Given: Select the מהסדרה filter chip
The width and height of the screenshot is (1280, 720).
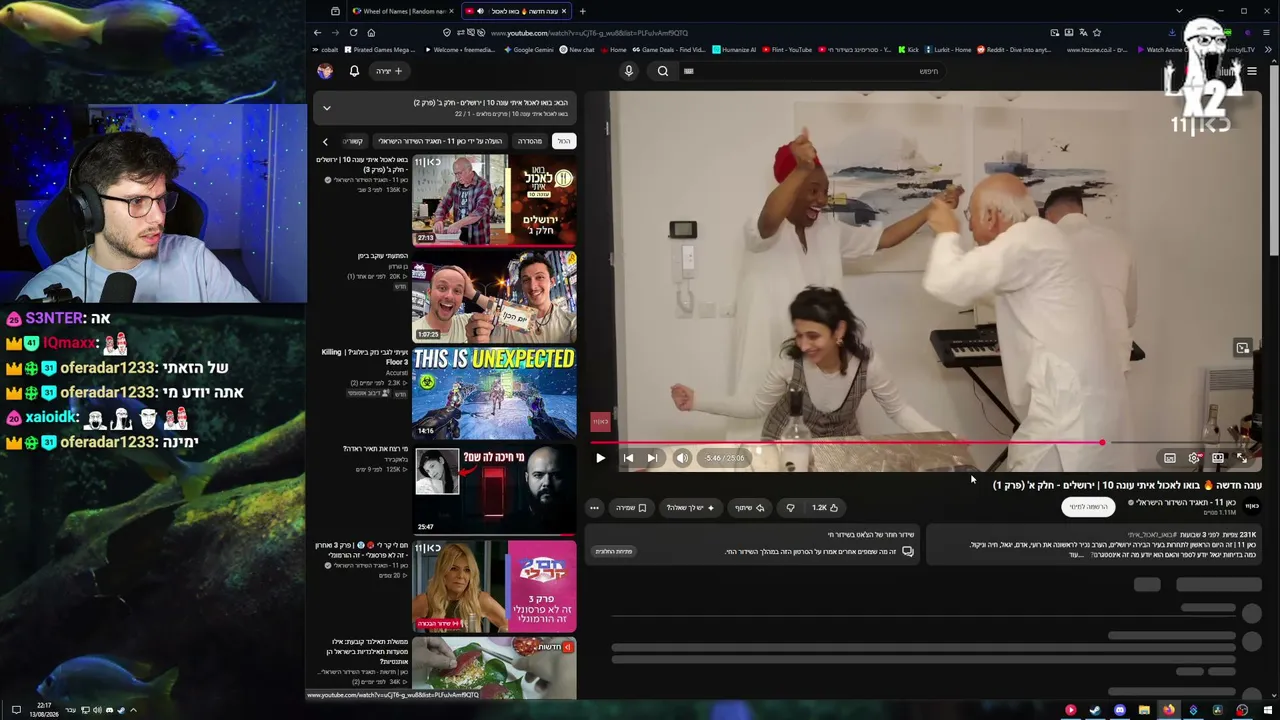Looking at the screenshot, I should (530, 141).
